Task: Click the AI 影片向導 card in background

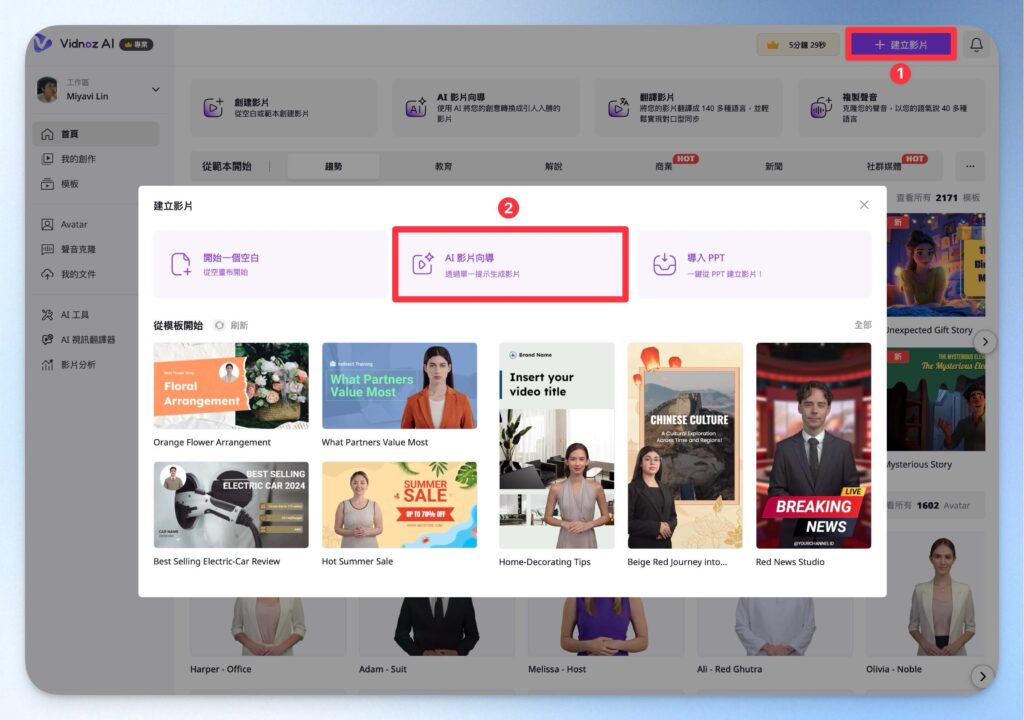Action: click(x=485, y=108)
